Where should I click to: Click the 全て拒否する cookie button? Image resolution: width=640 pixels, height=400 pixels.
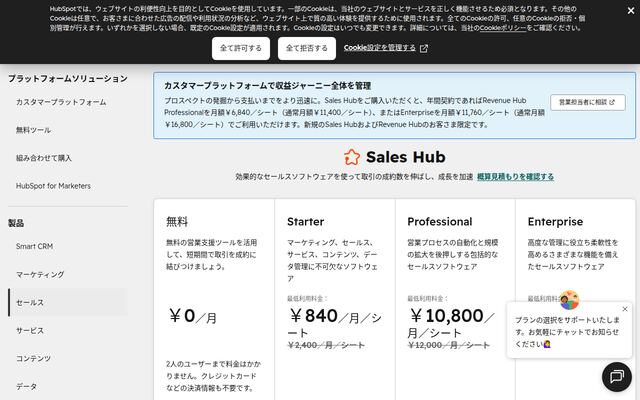(307, 48)
